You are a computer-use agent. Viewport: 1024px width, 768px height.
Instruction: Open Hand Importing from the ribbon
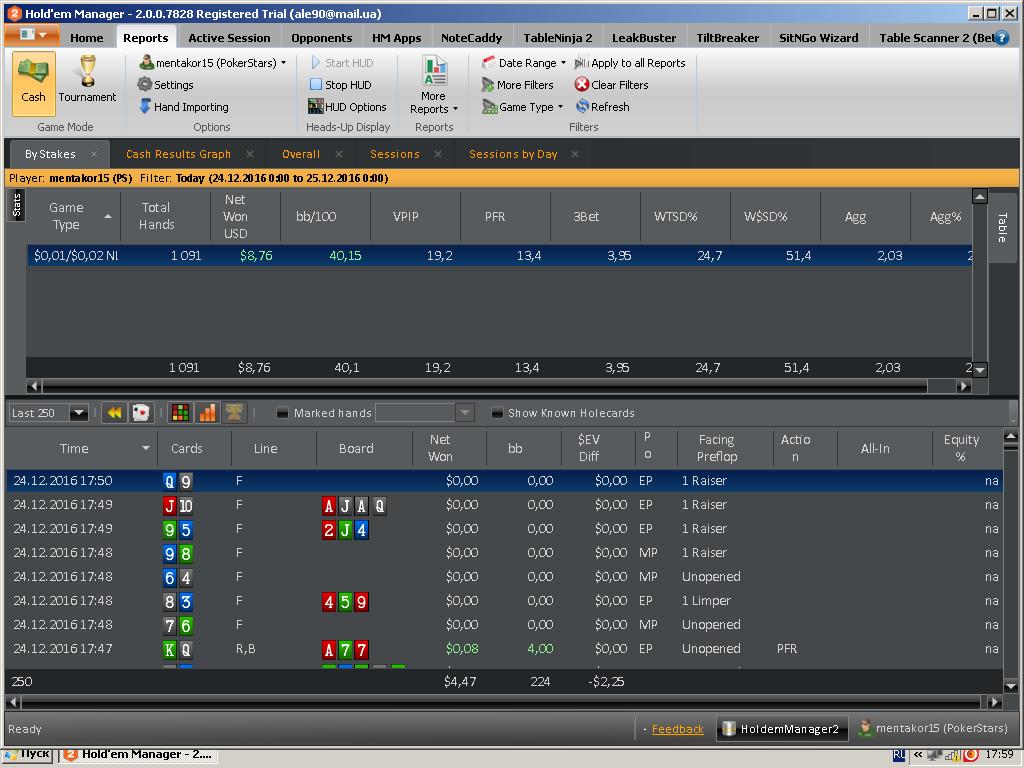coord(184,107)
